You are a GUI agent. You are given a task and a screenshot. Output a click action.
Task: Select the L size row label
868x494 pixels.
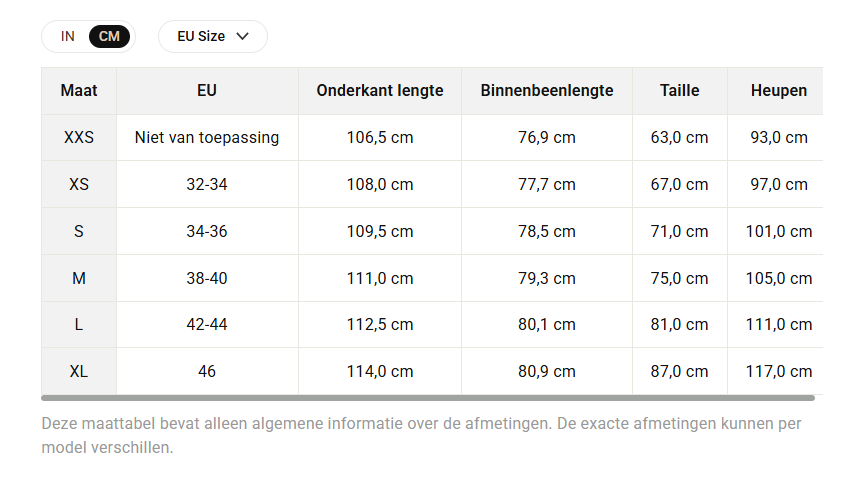[79, 325]
